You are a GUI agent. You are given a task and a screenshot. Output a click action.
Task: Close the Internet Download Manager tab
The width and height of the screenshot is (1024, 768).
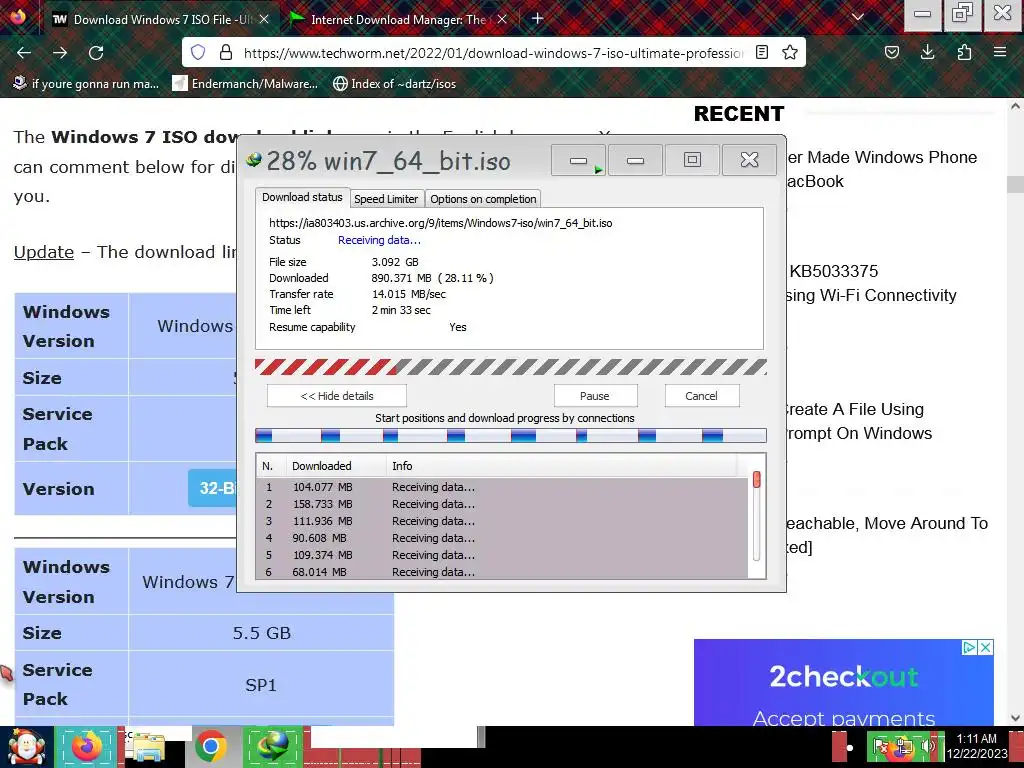tap(502, 20)
